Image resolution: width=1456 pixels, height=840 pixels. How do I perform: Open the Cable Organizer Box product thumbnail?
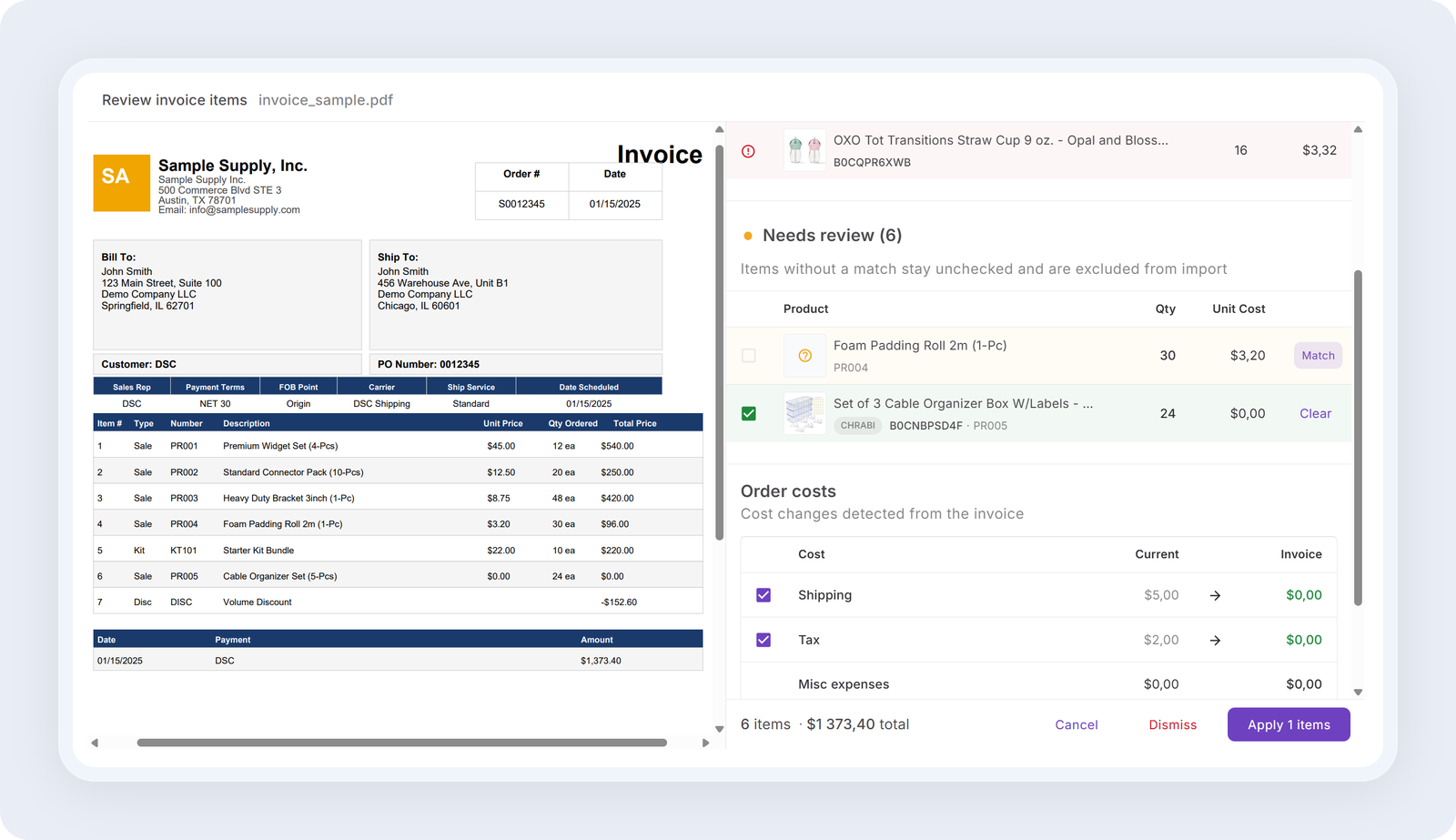pos(804,413)
